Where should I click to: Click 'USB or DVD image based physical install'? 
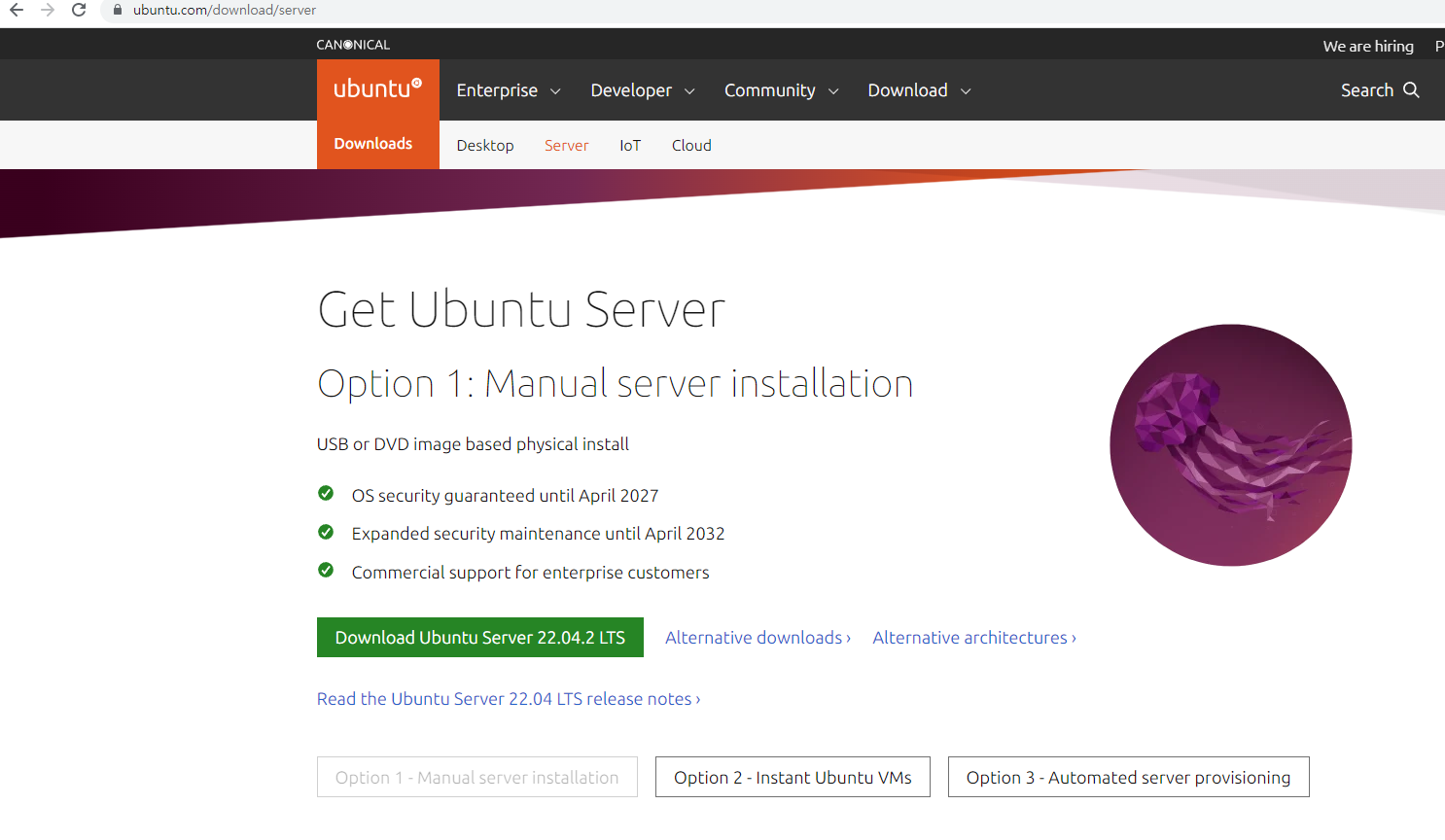tap(473, 444)
